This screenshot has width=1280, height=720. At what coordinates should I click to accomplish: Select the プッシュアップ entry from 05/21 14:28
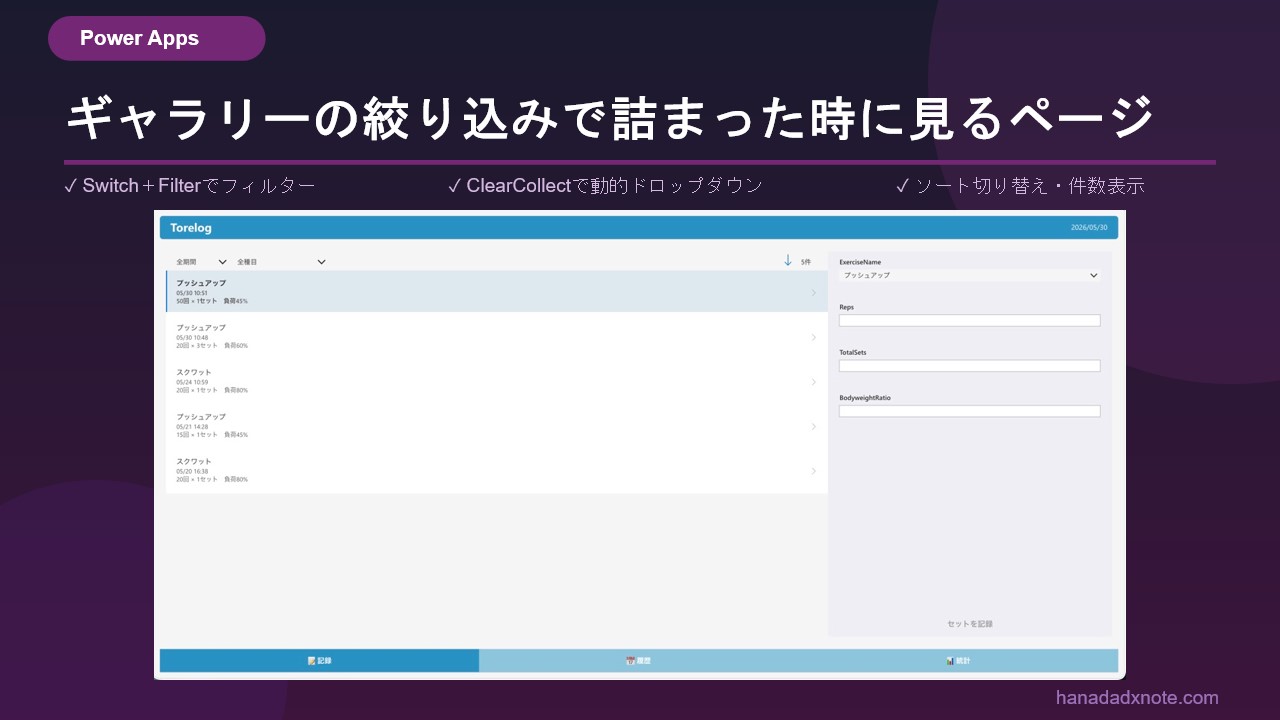[497, 426]
